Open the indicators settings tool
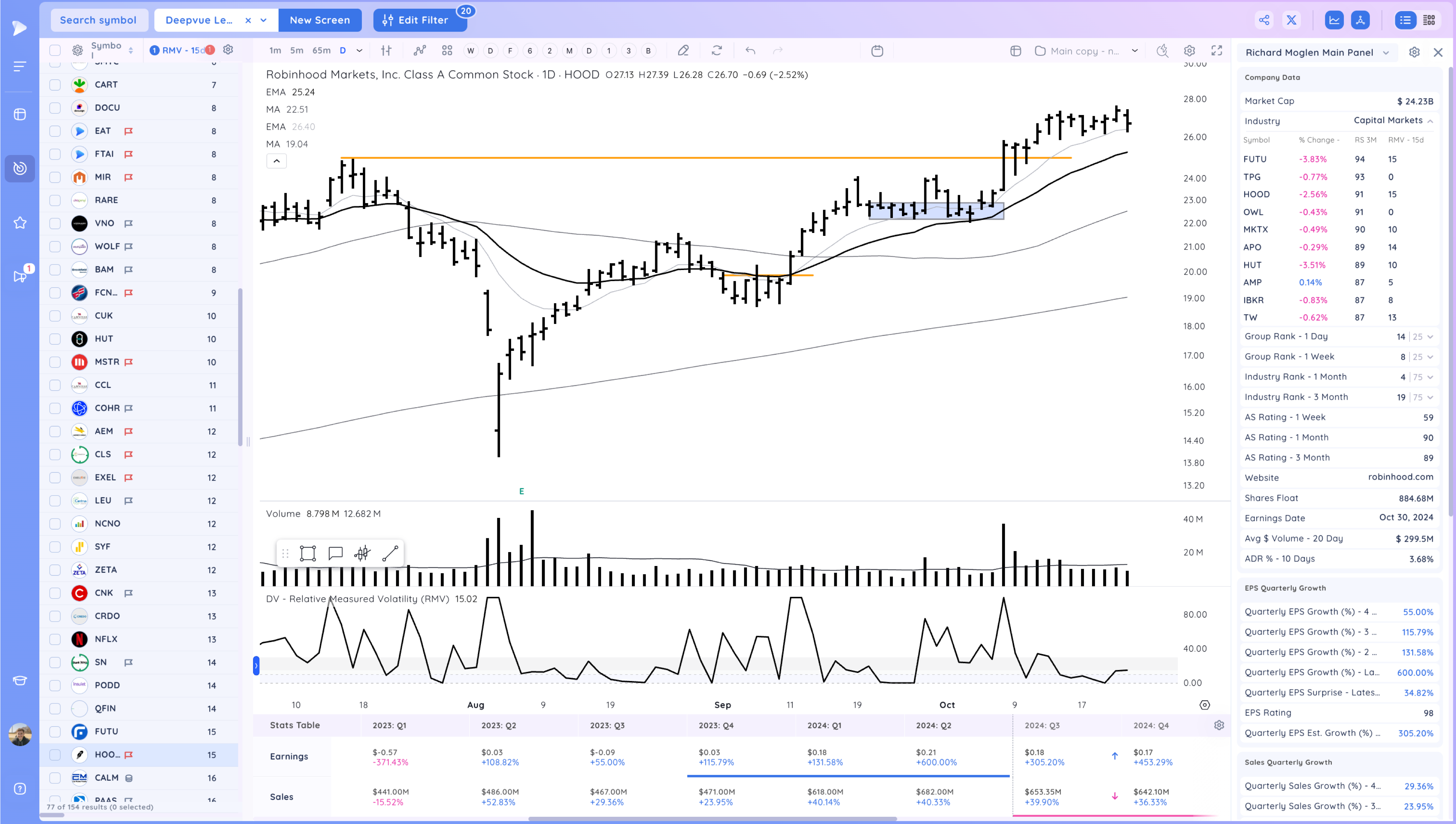This screenshot has width=1456, height=824. pos(387,50)
